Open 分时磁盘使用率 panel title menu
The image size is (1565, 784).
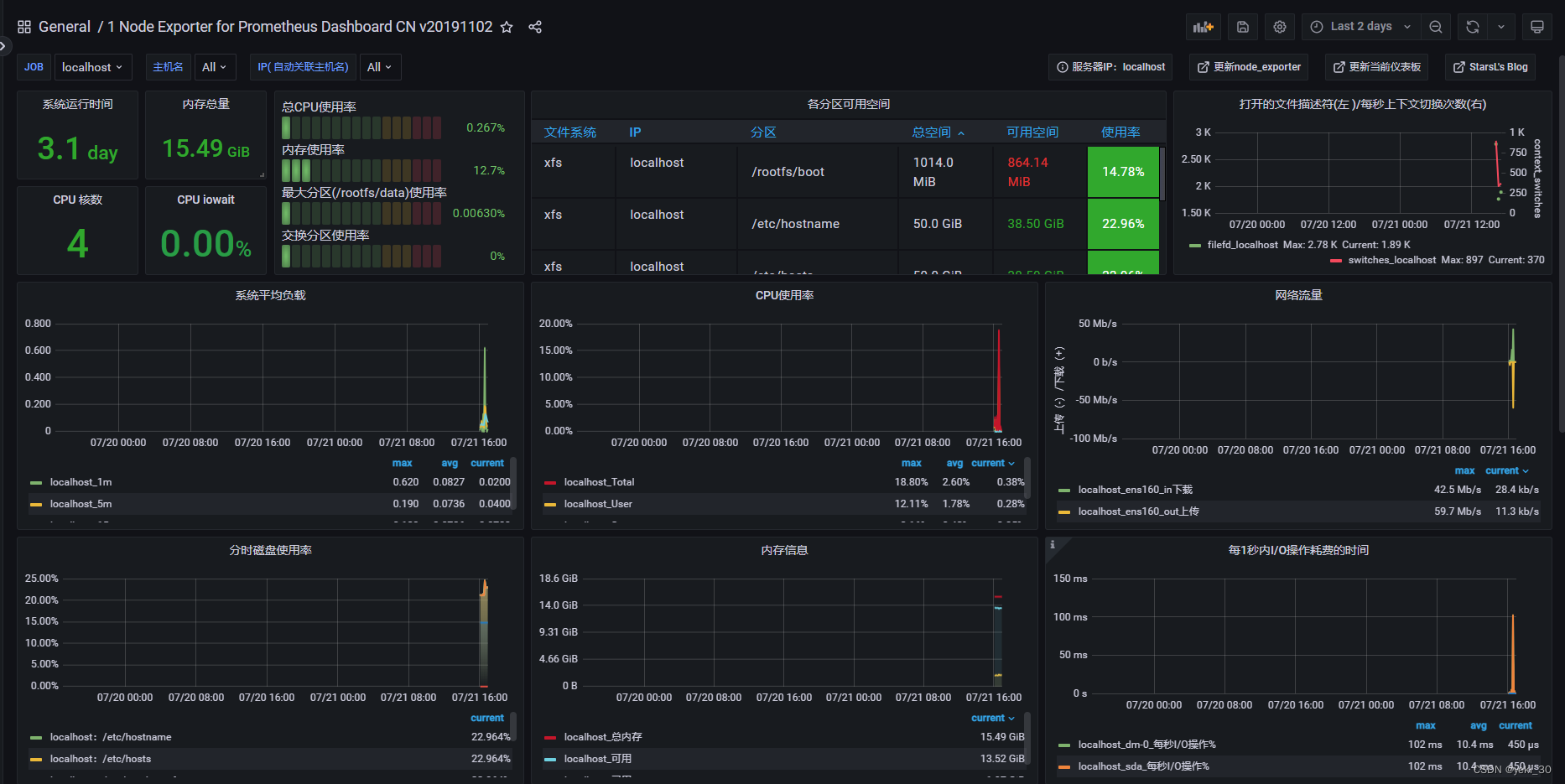[270, 550]
